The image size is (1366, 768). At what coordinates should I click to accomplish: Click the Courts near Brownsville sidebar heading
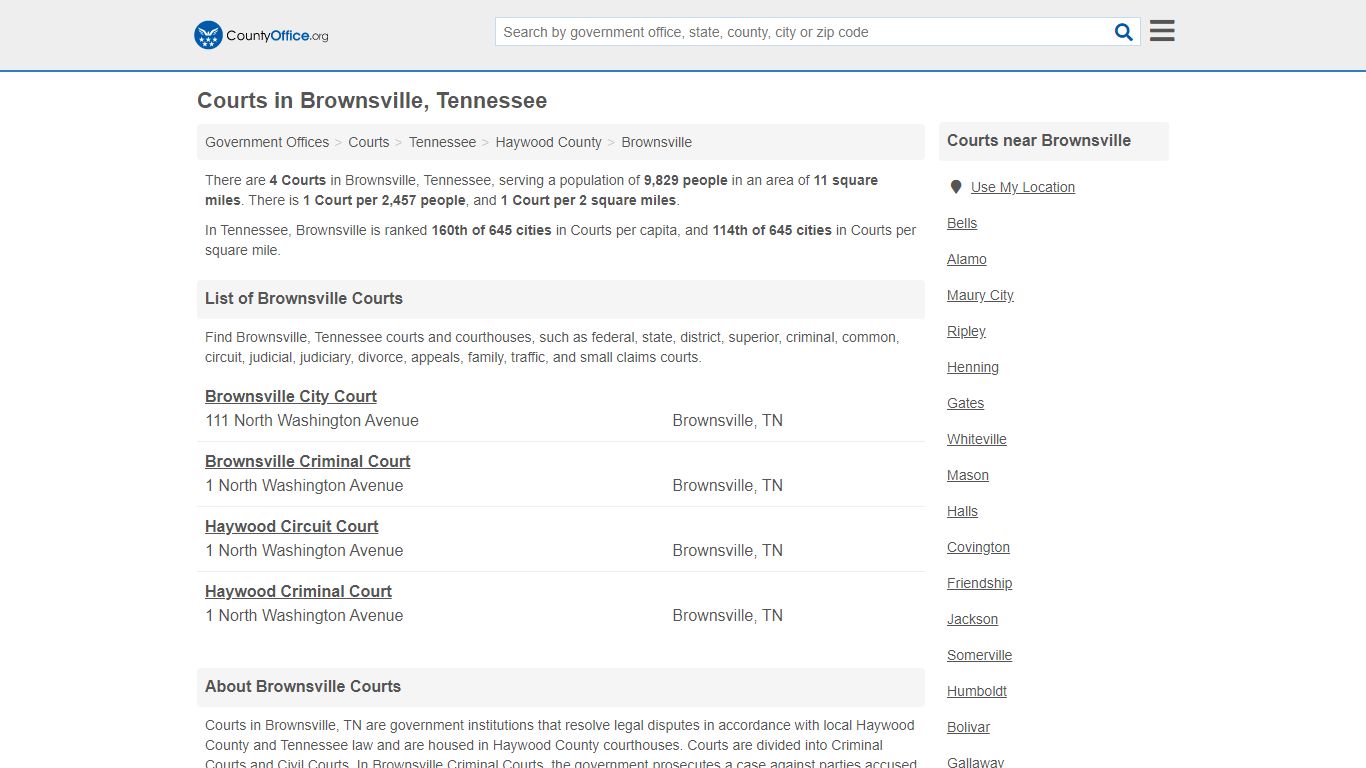[x=1039, y=141]
